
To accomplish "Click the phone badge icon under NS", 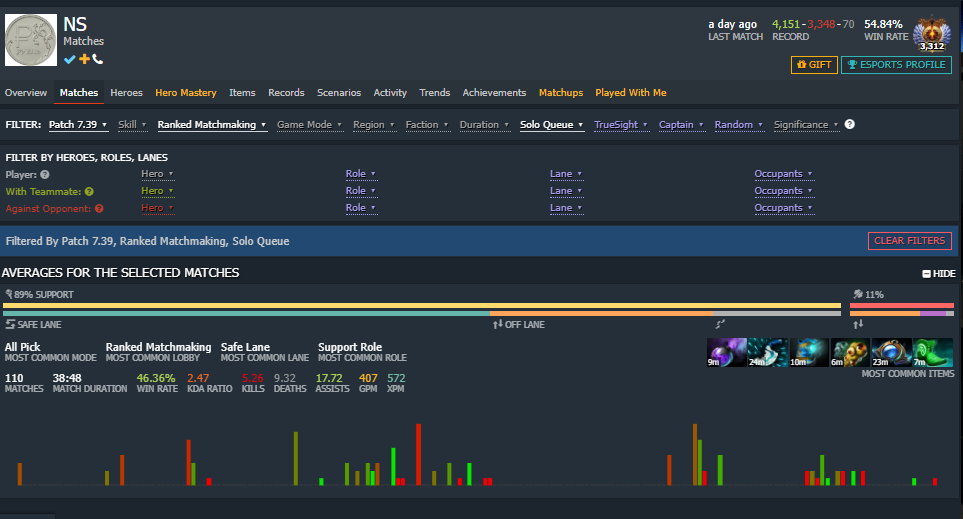I will (98, 59).
